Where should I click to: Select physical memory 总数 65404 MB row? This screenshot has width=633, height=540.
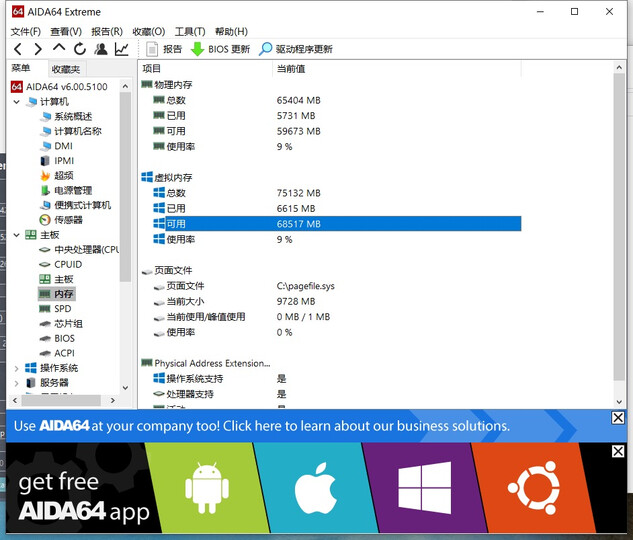tap(331, 100)
